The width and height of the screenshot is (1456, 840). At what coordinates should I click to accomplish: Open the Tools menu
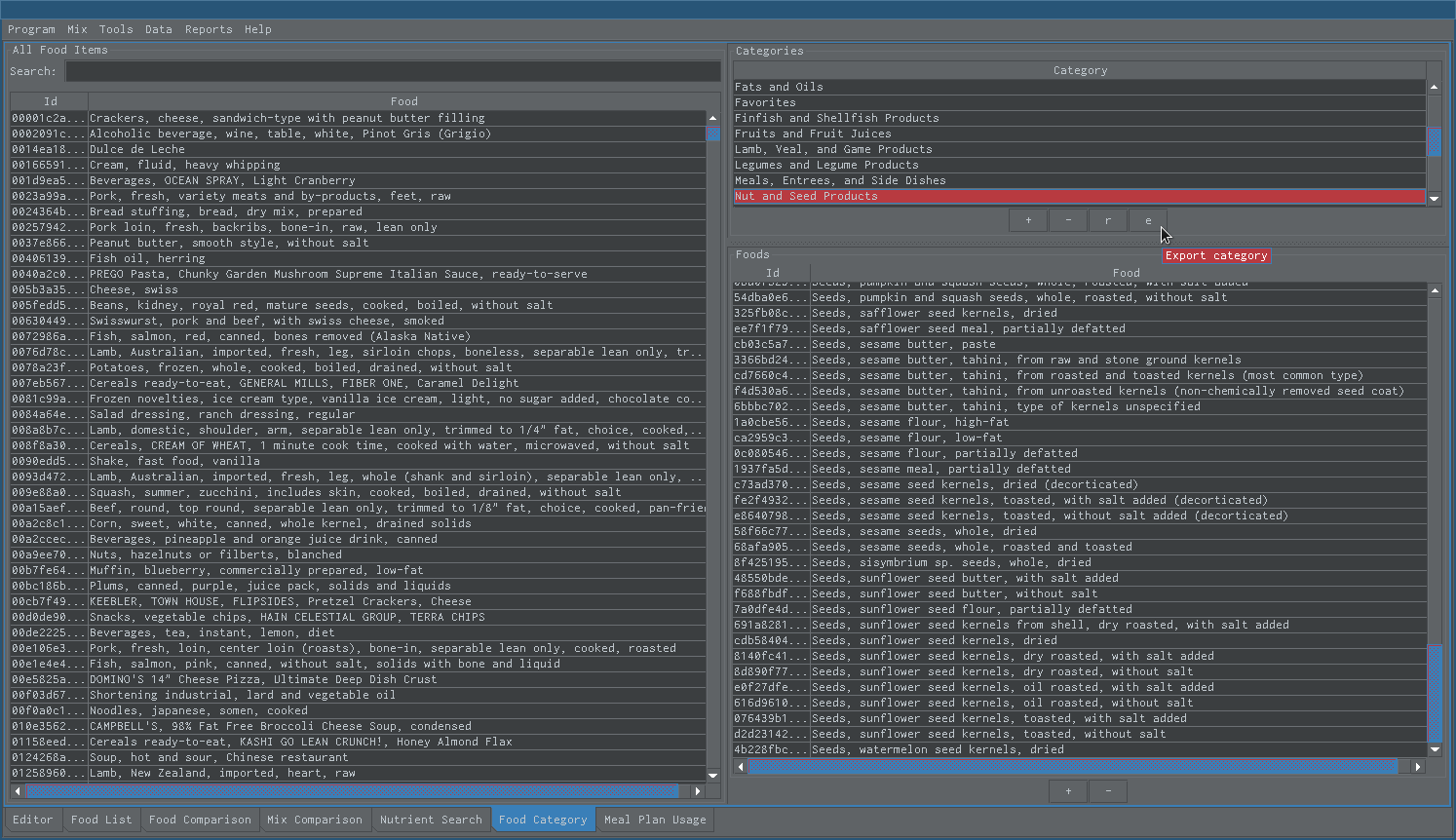pos(116,29)
